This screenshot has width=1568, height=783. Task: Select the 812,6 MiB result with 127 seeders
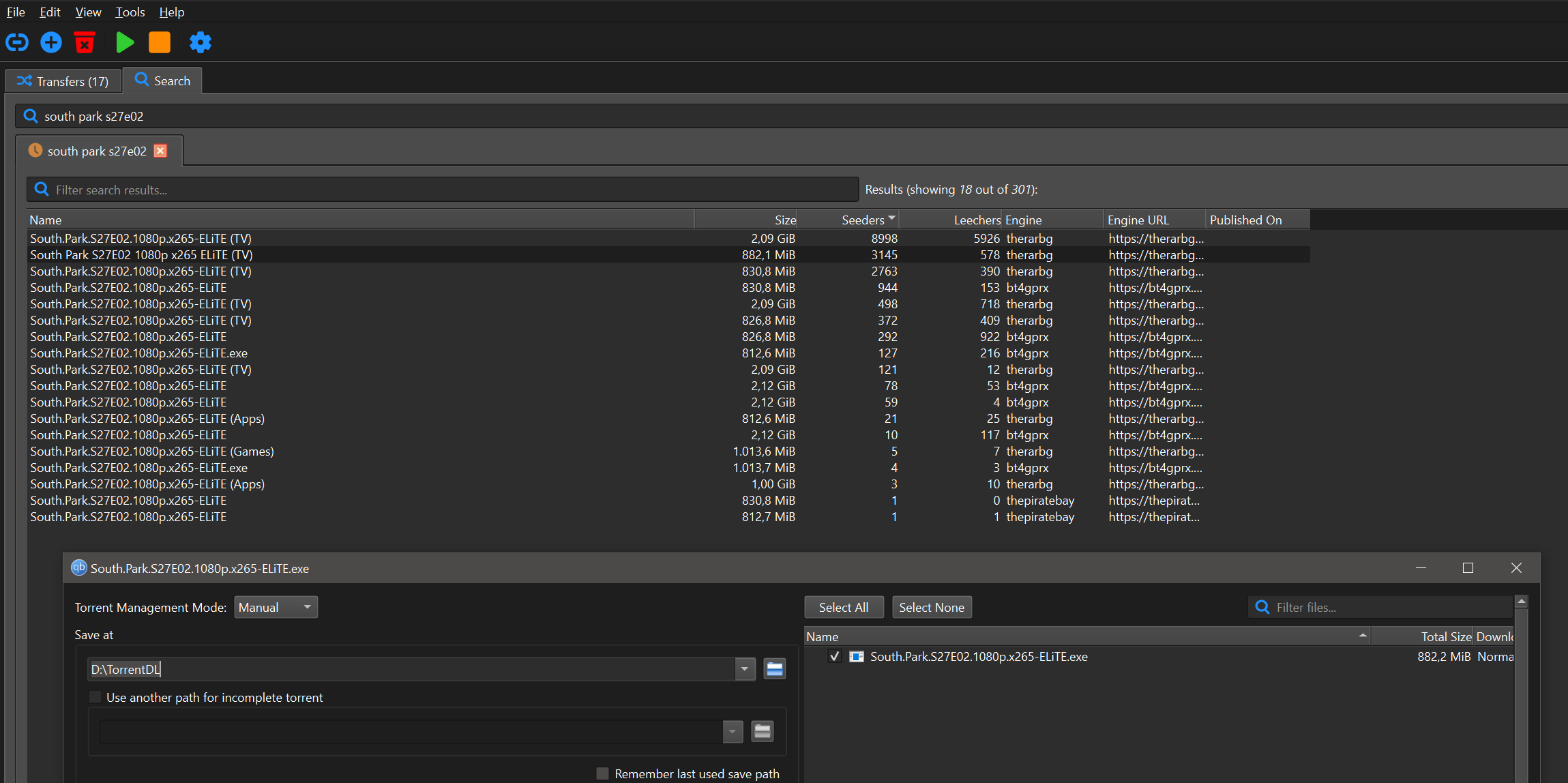tap(668, 353)
